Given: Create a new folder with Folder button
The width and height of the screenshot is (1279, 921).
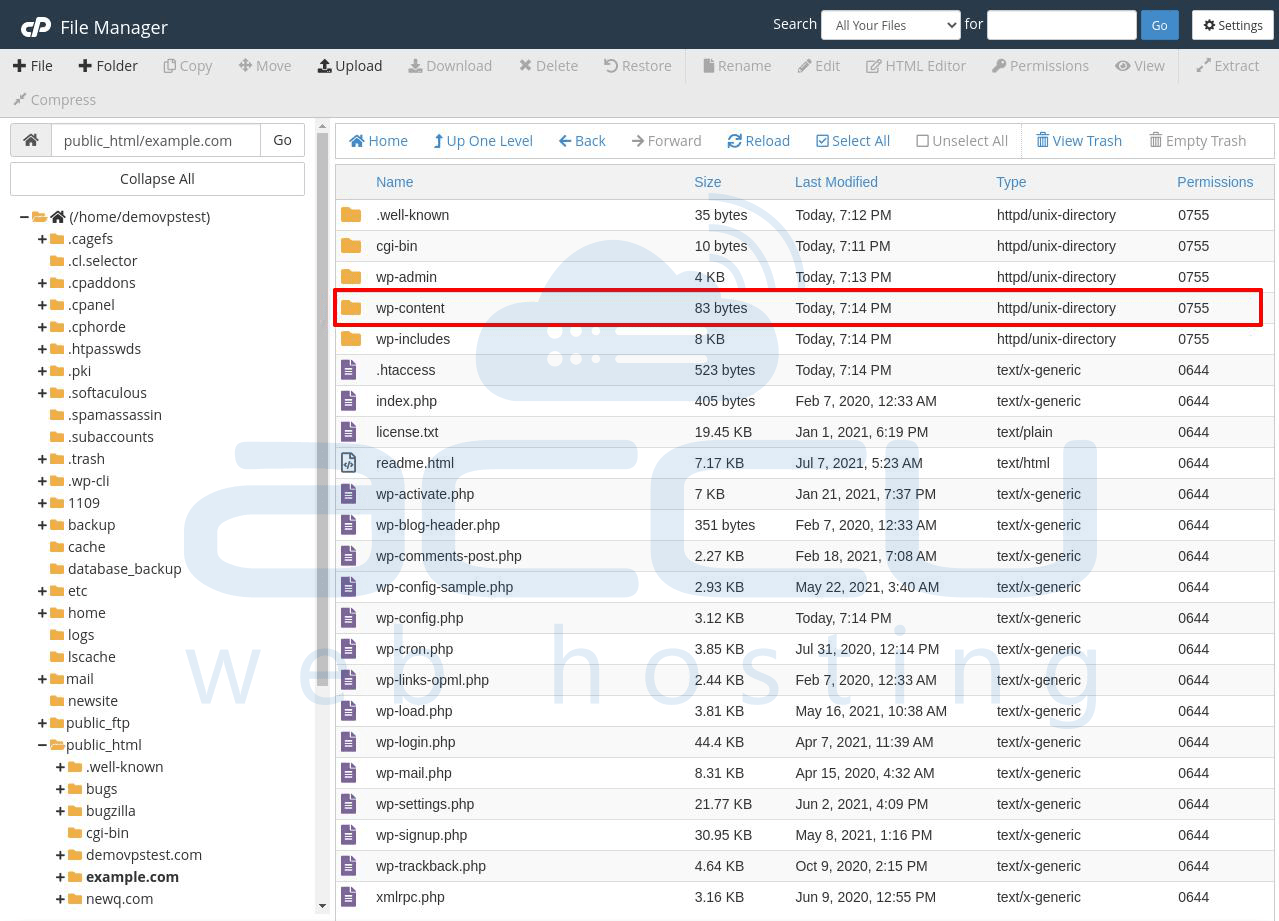Looking at the screenshot, I should (108, 66).
